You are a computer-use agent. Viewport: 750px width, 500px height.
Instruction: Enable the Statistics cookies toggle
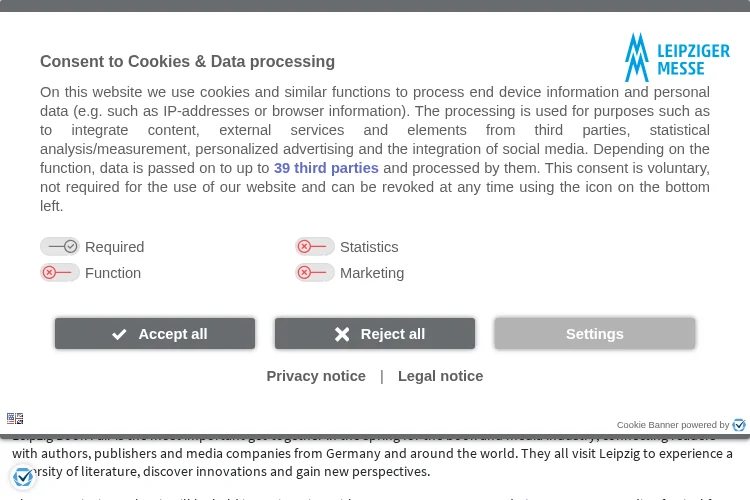click(x=315, y=247)
